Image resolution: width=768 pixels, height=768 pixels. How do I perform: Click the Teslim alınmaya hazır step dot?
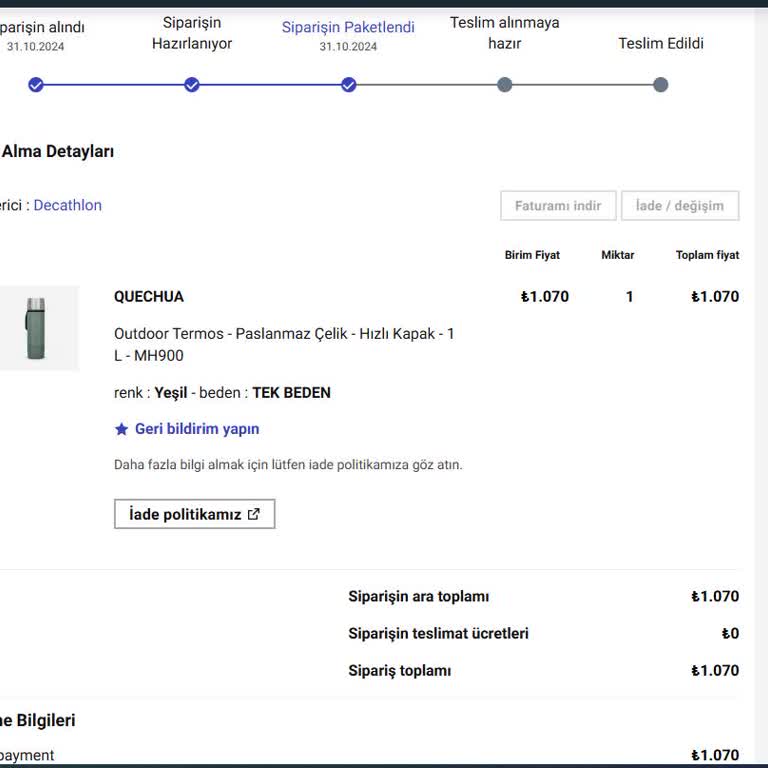504,85
